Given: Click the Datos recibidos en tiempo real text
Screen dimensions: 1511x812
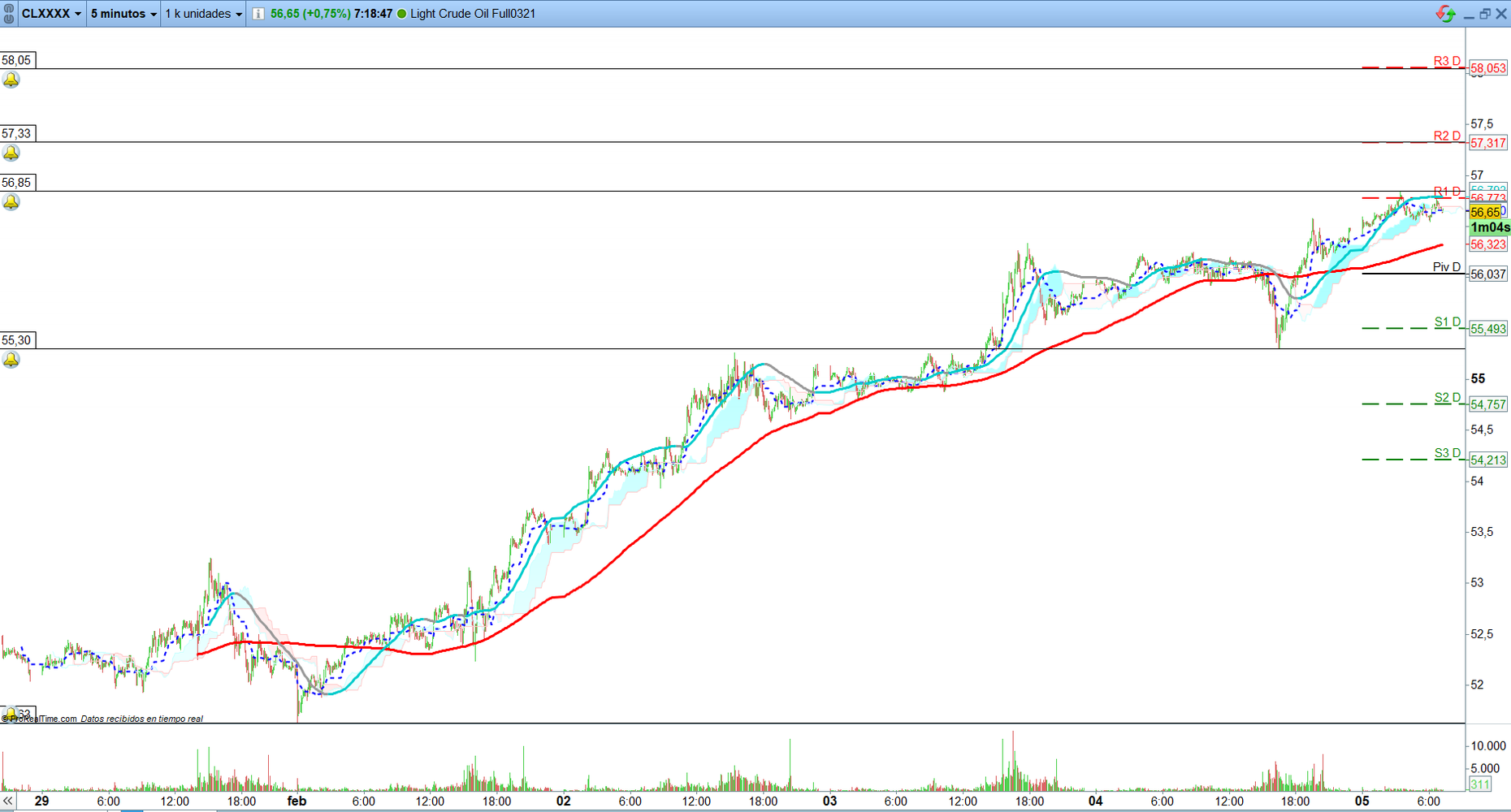Looking at the screenshot, I should (x=142, y=719).
